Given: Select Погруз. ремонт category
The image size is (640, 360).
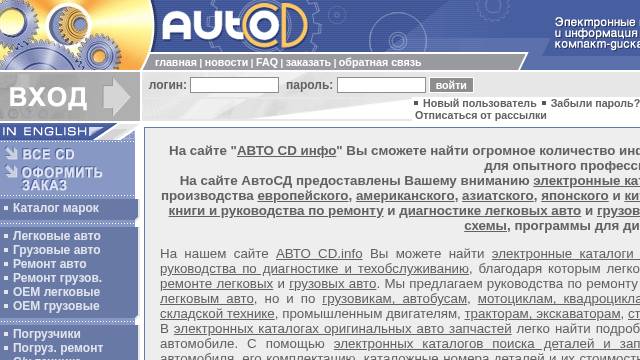Looking at the screenshot, I should (x=58, y=348).
